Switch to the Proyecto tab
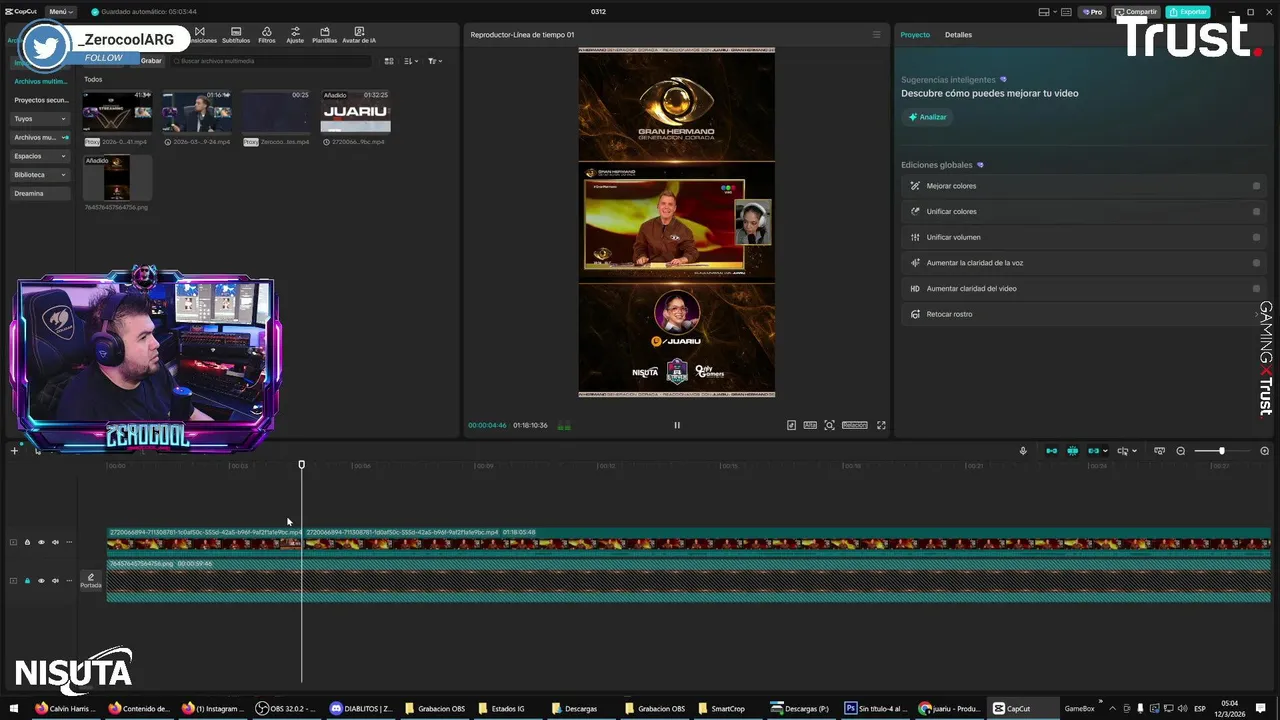 [915, 35]
